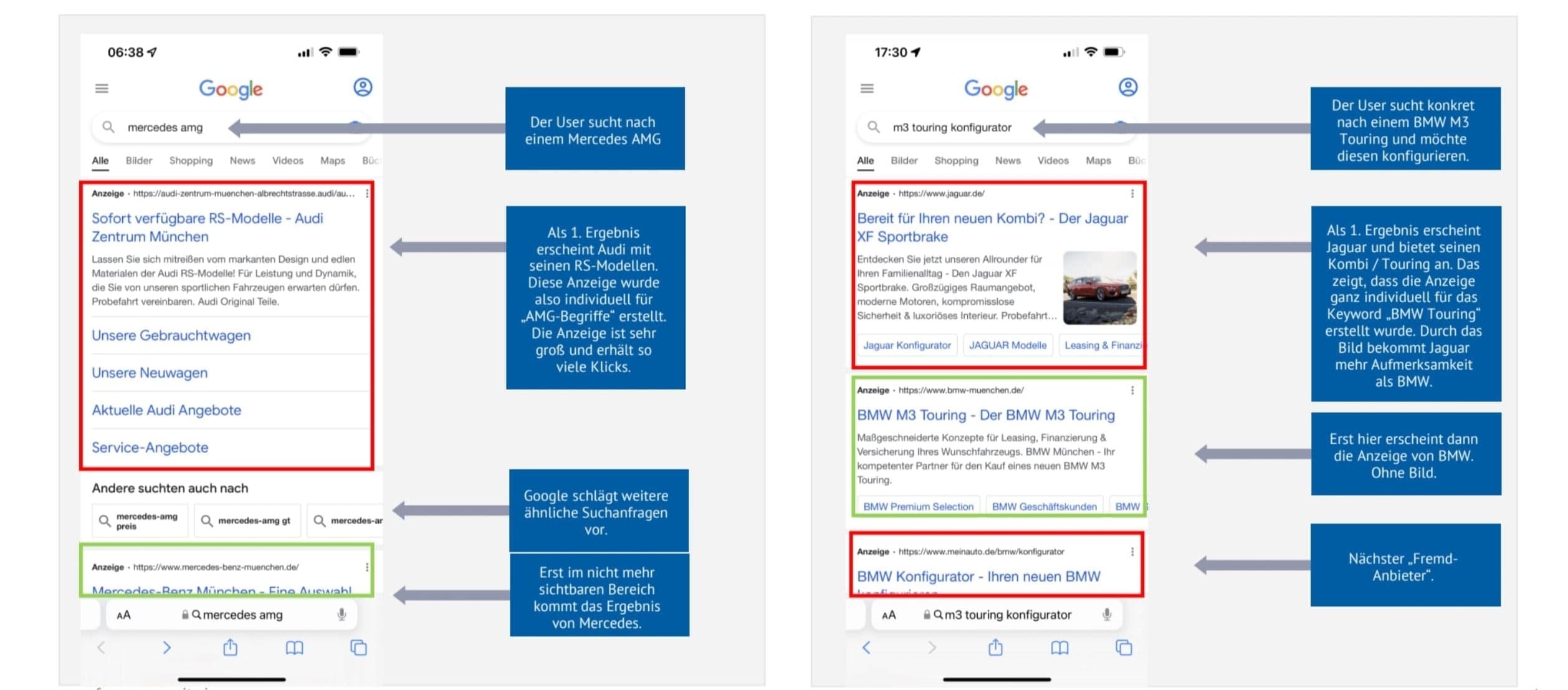Tap BMW Premium Selection chip
Screen dimensions: 1568x690
tap(918, 506)
